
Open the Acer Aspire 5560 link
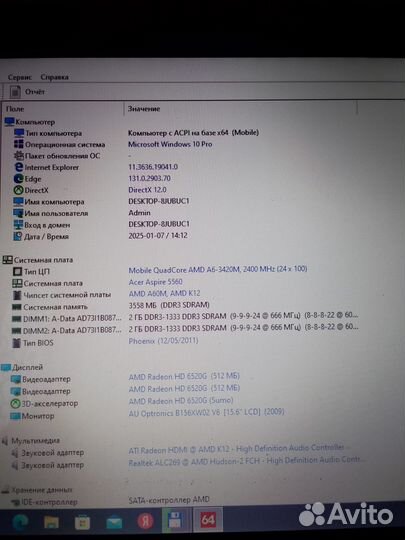[155, 282]
